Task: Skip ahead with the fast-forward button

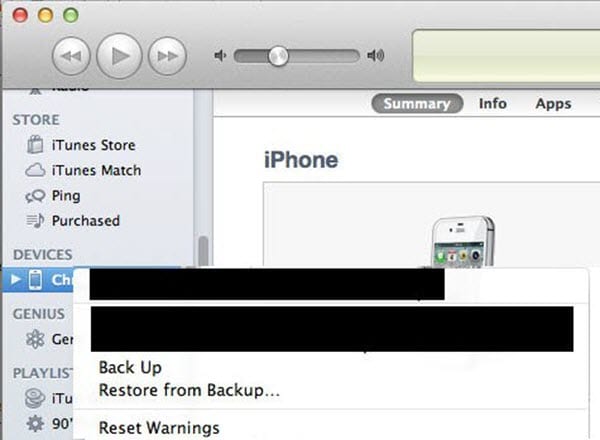Action: [167, 56]
